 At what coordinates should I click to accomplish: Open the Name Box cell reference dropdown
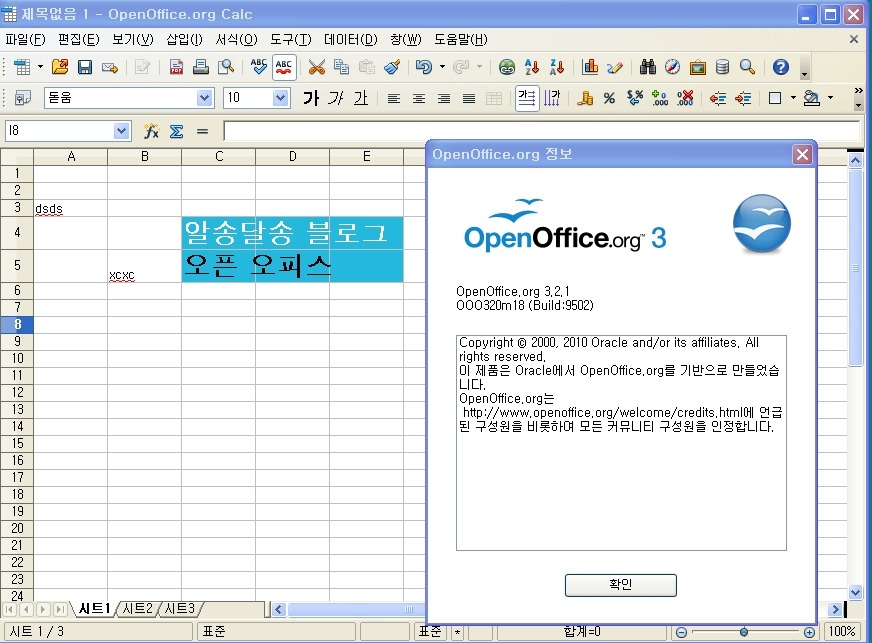(x=122, y=131)
